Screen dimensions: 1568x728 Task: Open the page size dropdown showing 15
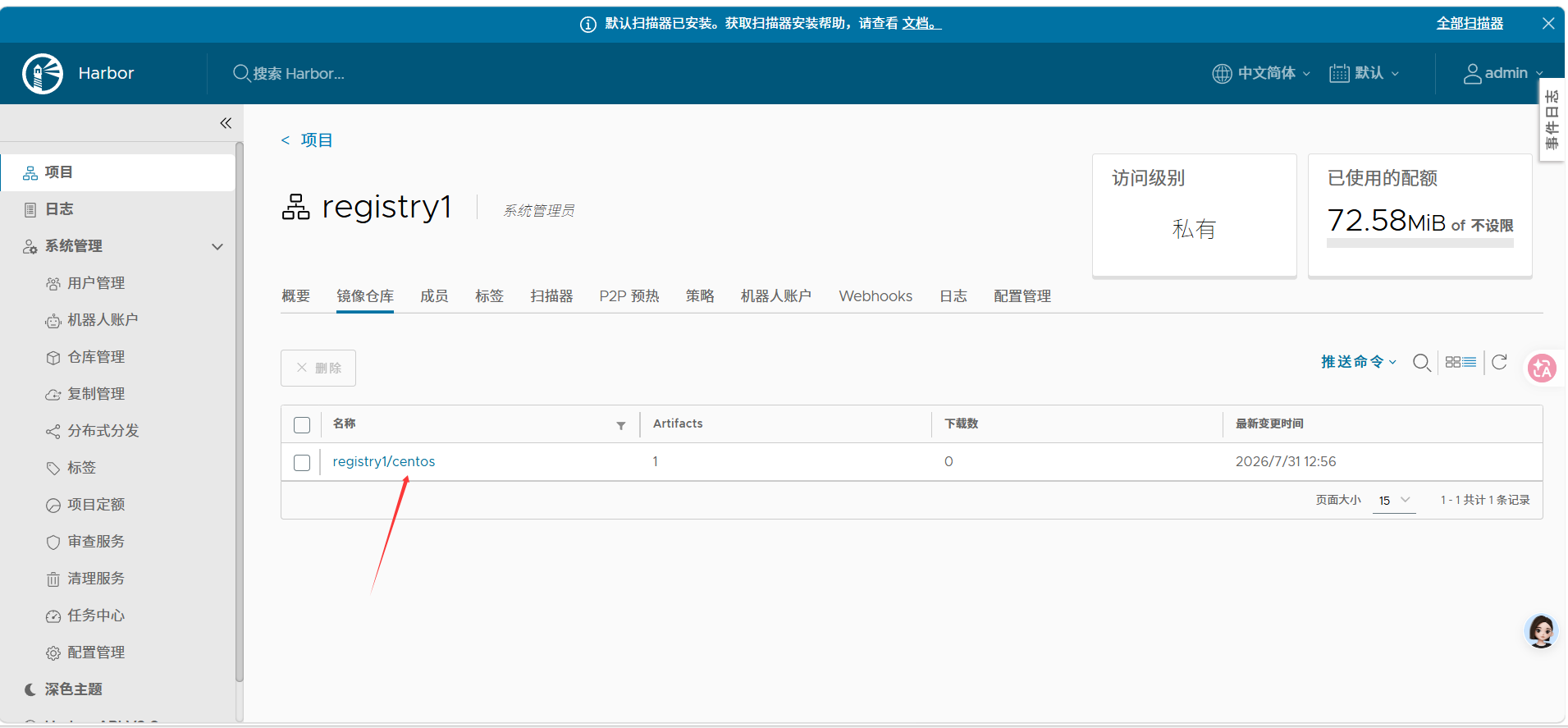(1394, 500)
